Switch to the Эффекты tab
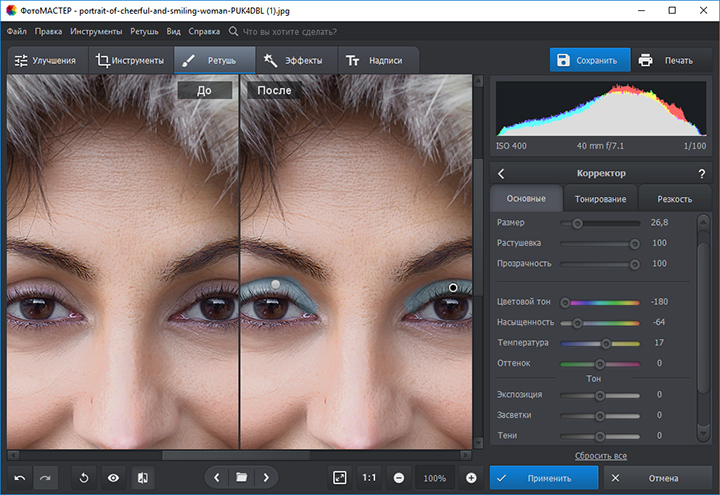The width and height of the screenshot is (720, 495). tap(297, 60)
